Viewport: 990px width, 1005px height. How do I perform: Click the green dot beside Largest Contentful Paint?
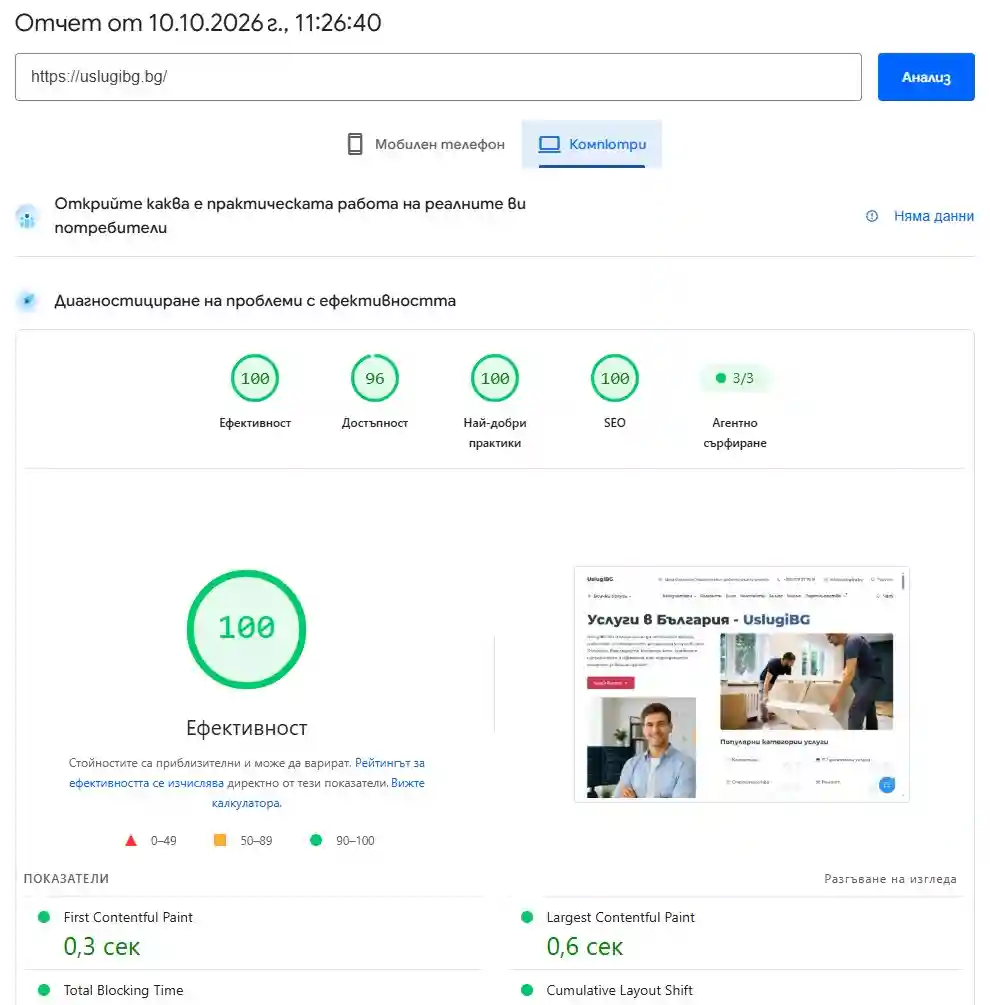pos(527,917)
